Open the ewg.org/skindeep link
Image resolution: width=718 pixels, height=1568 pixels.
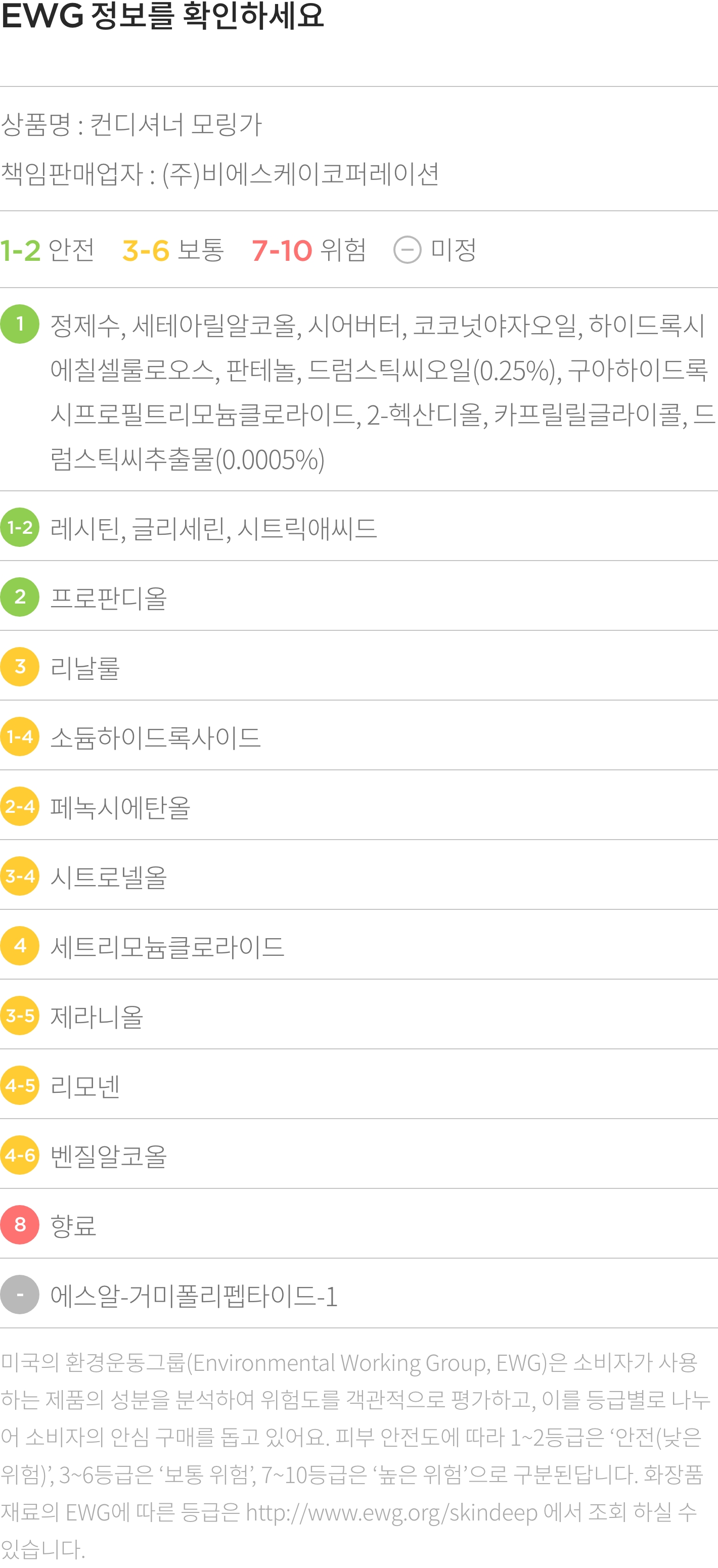click(x=391, y=1512)
